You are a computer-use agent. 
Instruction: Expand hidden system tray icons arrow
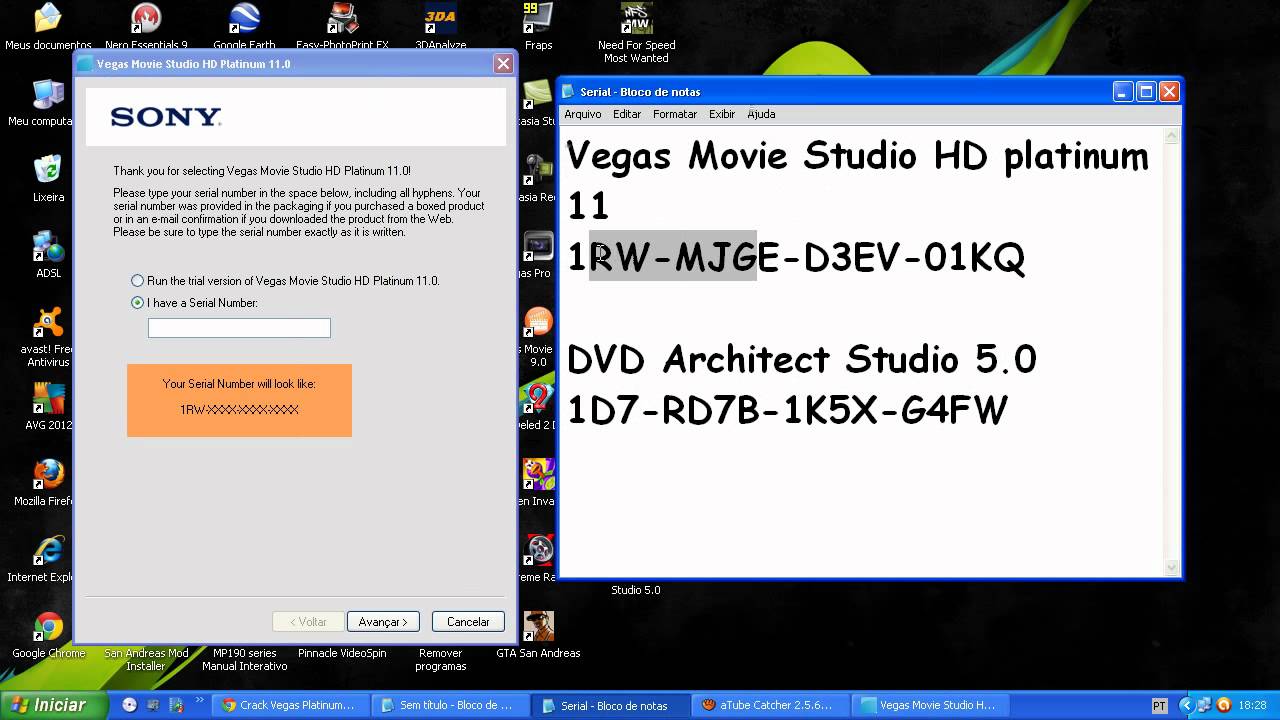1185,706
